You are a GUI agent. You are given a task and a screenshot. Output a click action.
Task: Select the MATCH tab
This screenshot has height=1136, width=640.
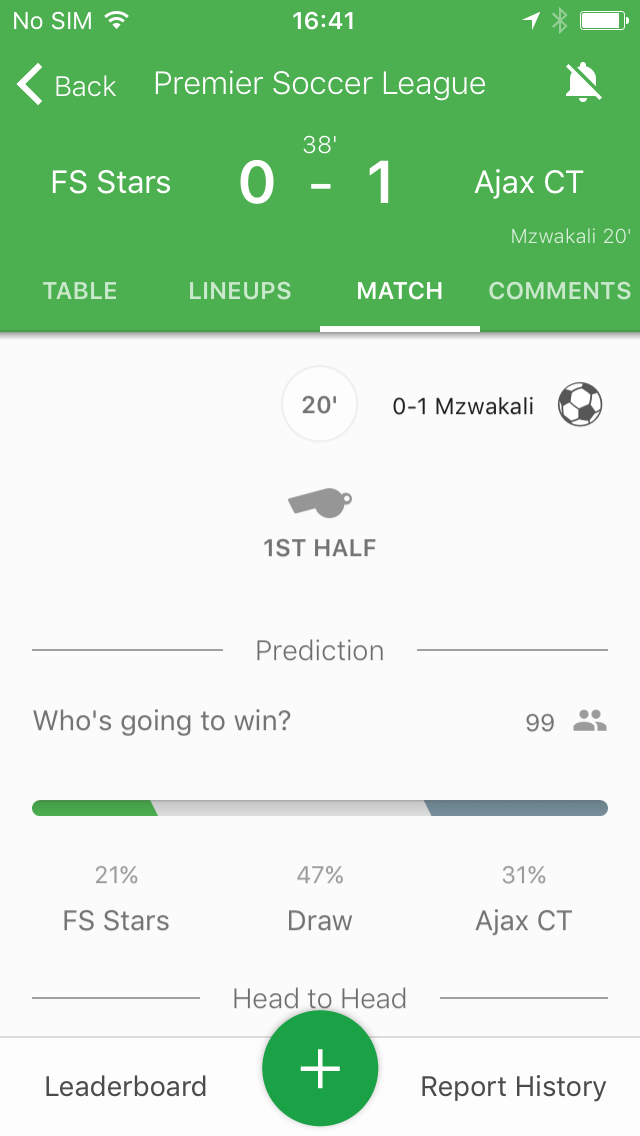point(400,291)
